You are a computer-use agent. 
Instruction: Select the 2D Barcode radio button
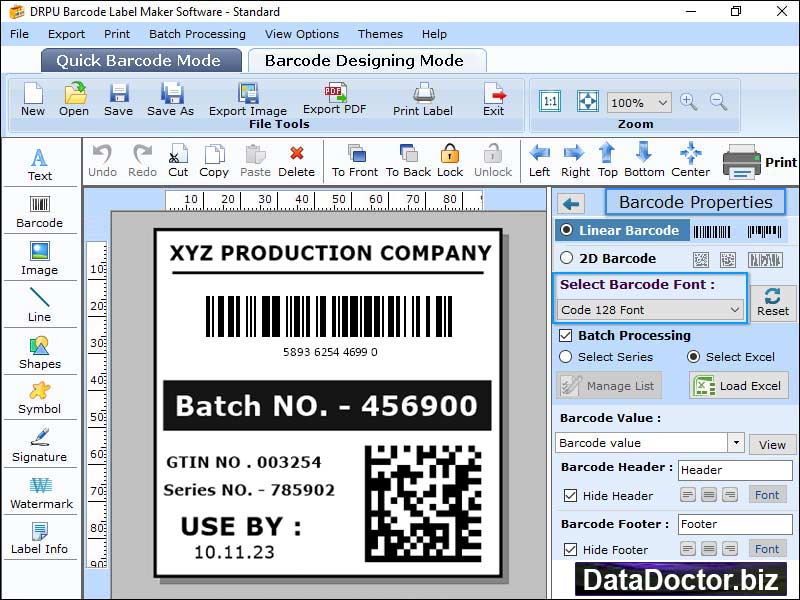[567, 258]
